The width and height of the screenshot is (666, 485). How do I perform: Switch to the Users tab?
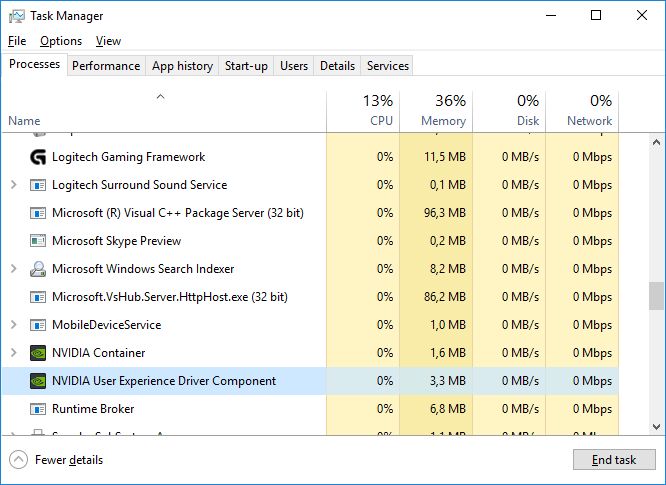pyautogui.click(x=294, y=66)
